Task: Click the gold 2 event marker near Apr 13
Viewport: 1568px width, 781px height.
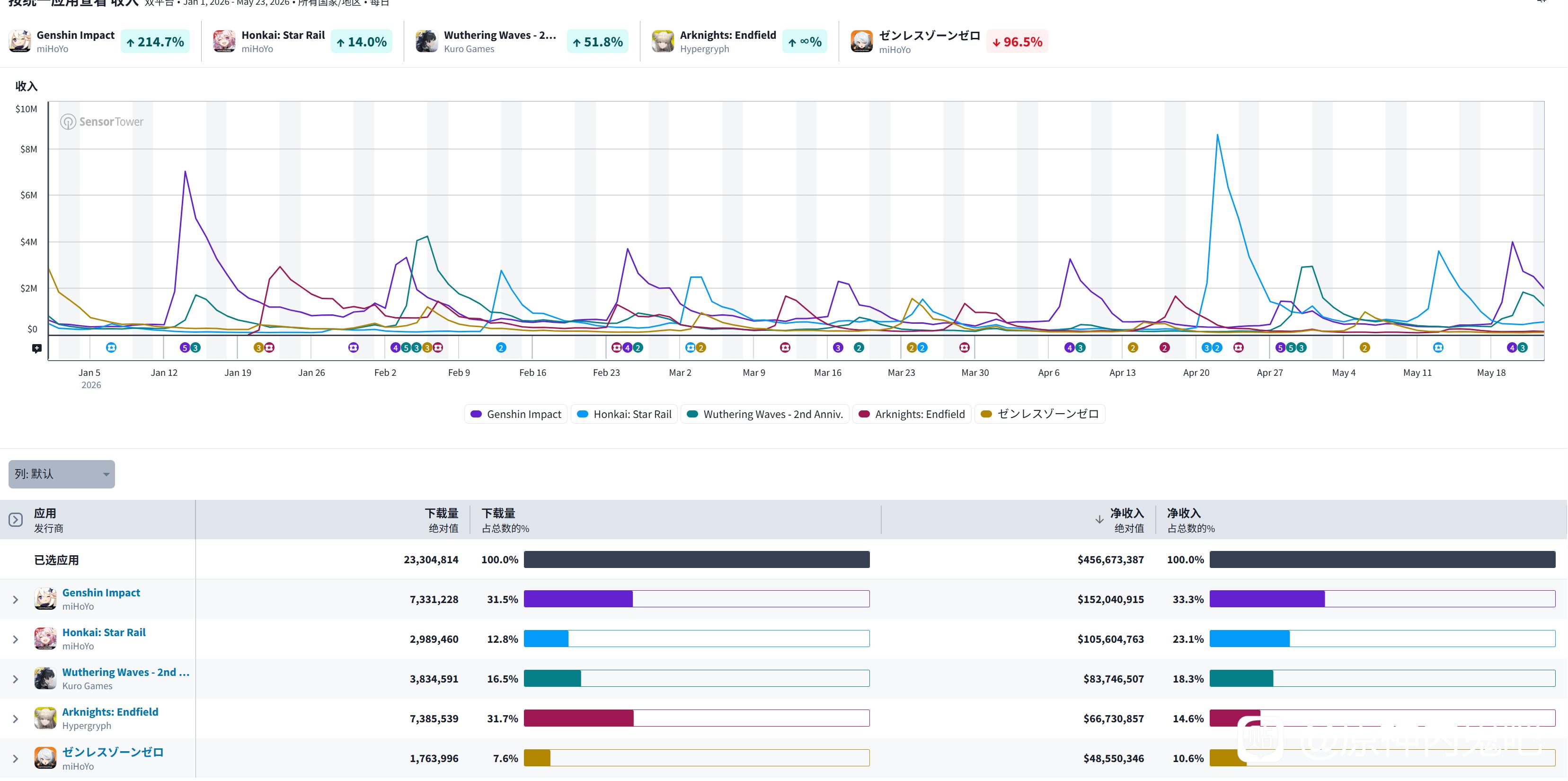Action: [1133, 347]
